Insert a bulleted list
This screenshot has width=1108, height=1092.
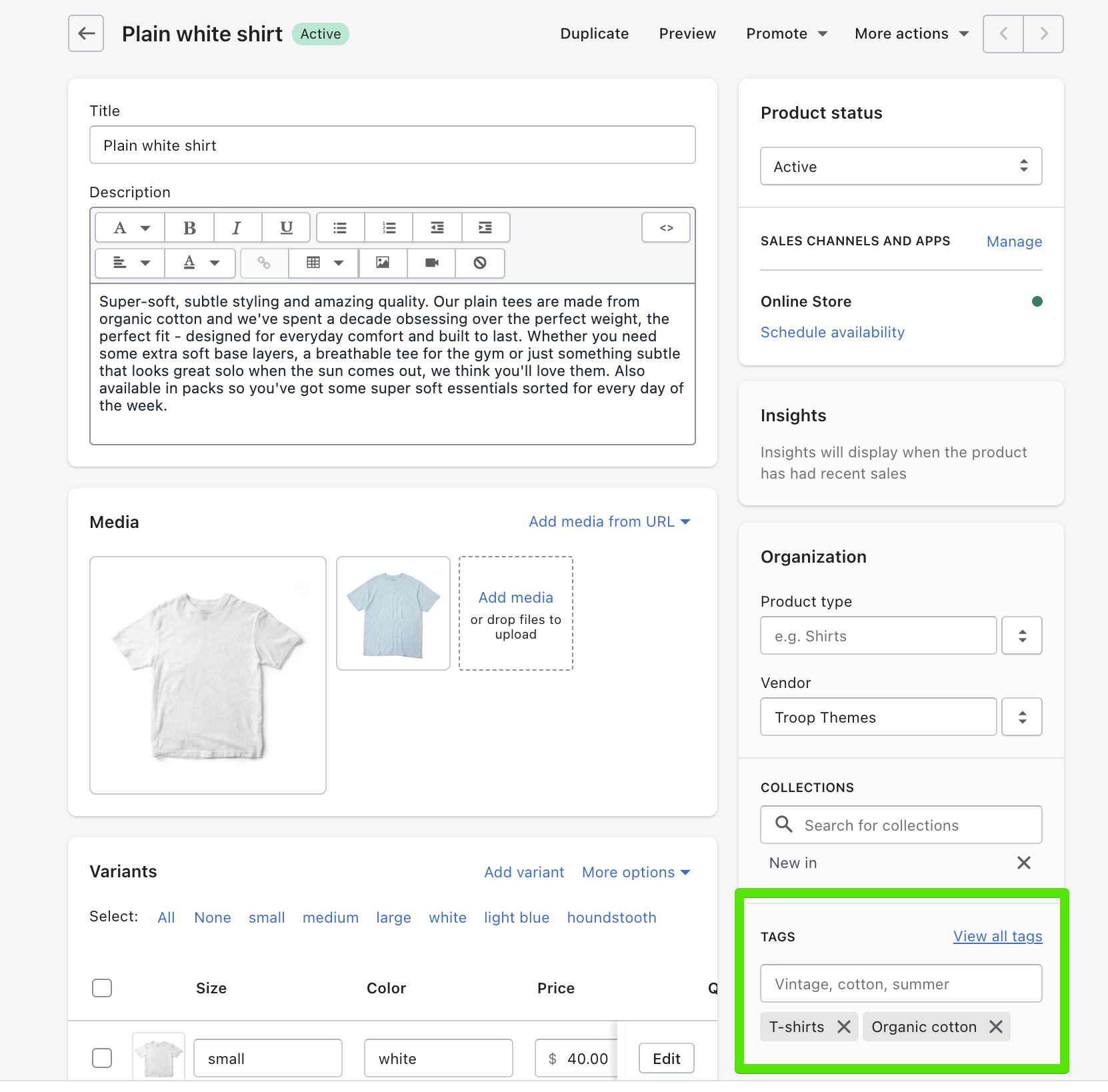(x=341, y=228)
